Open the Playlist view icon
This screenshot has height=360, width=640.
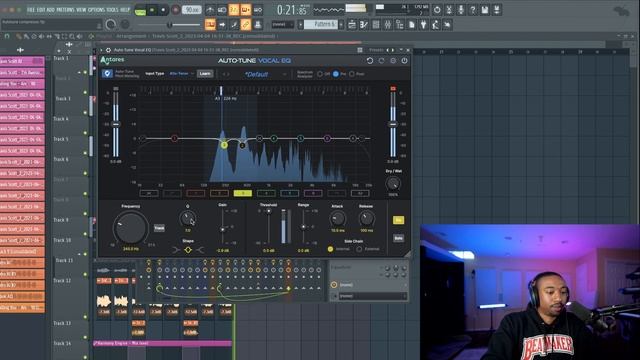click(x=352, y=25)
